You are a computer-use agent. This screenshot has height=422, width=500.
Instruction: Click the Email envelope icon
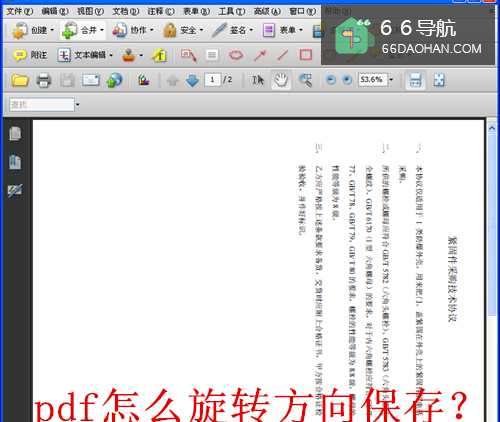coord(91,80)
